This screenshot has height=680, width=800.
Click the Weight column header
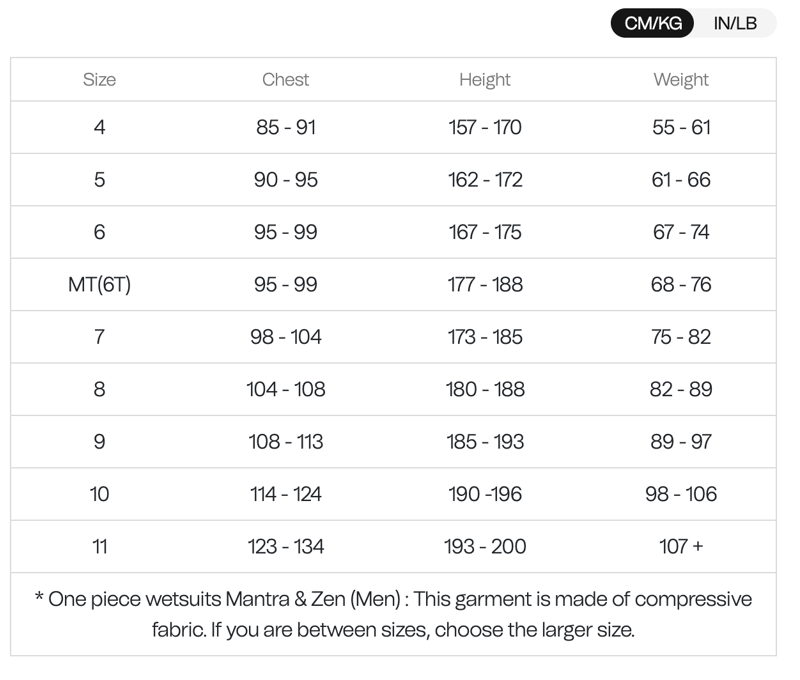pyautogui.click(x=681, y=80)
